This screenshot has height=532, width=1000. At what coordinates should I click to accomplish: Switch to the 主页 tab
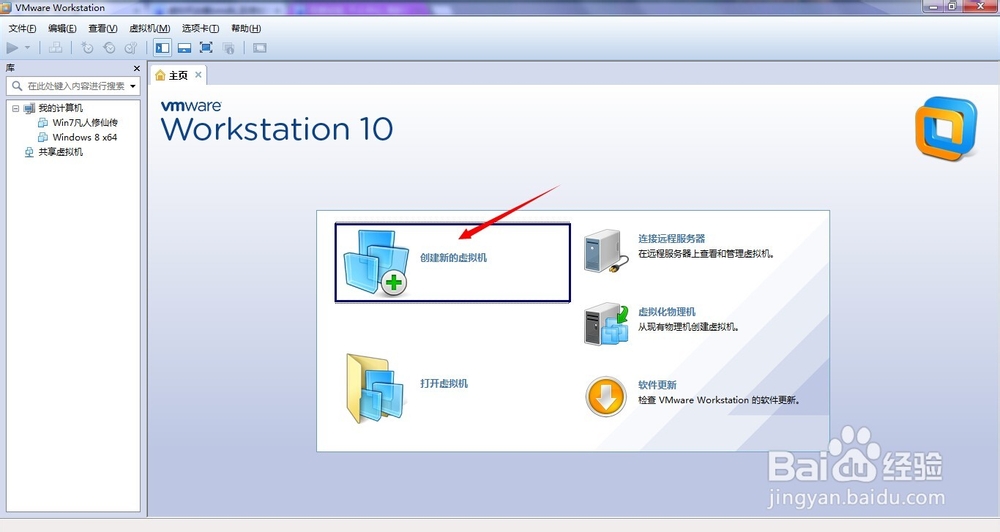tap(178, 75)
